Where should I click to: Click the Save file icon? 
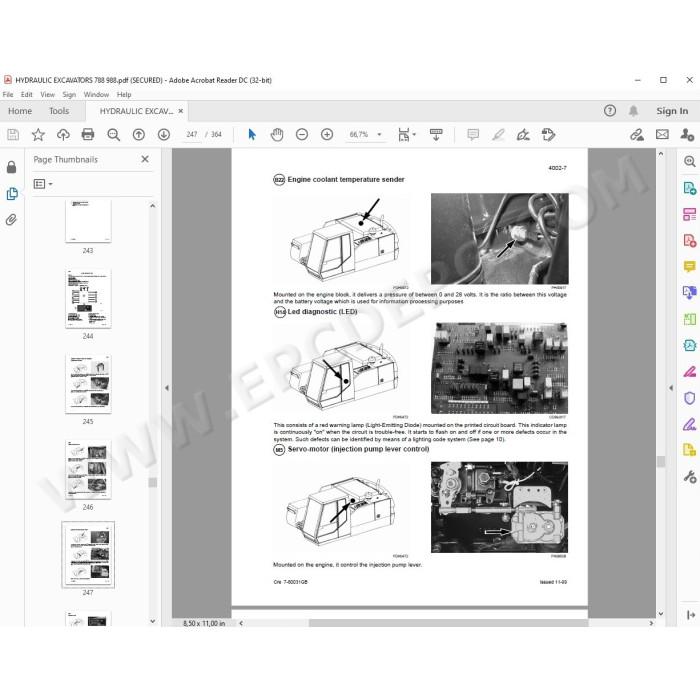tap(13, 134)
